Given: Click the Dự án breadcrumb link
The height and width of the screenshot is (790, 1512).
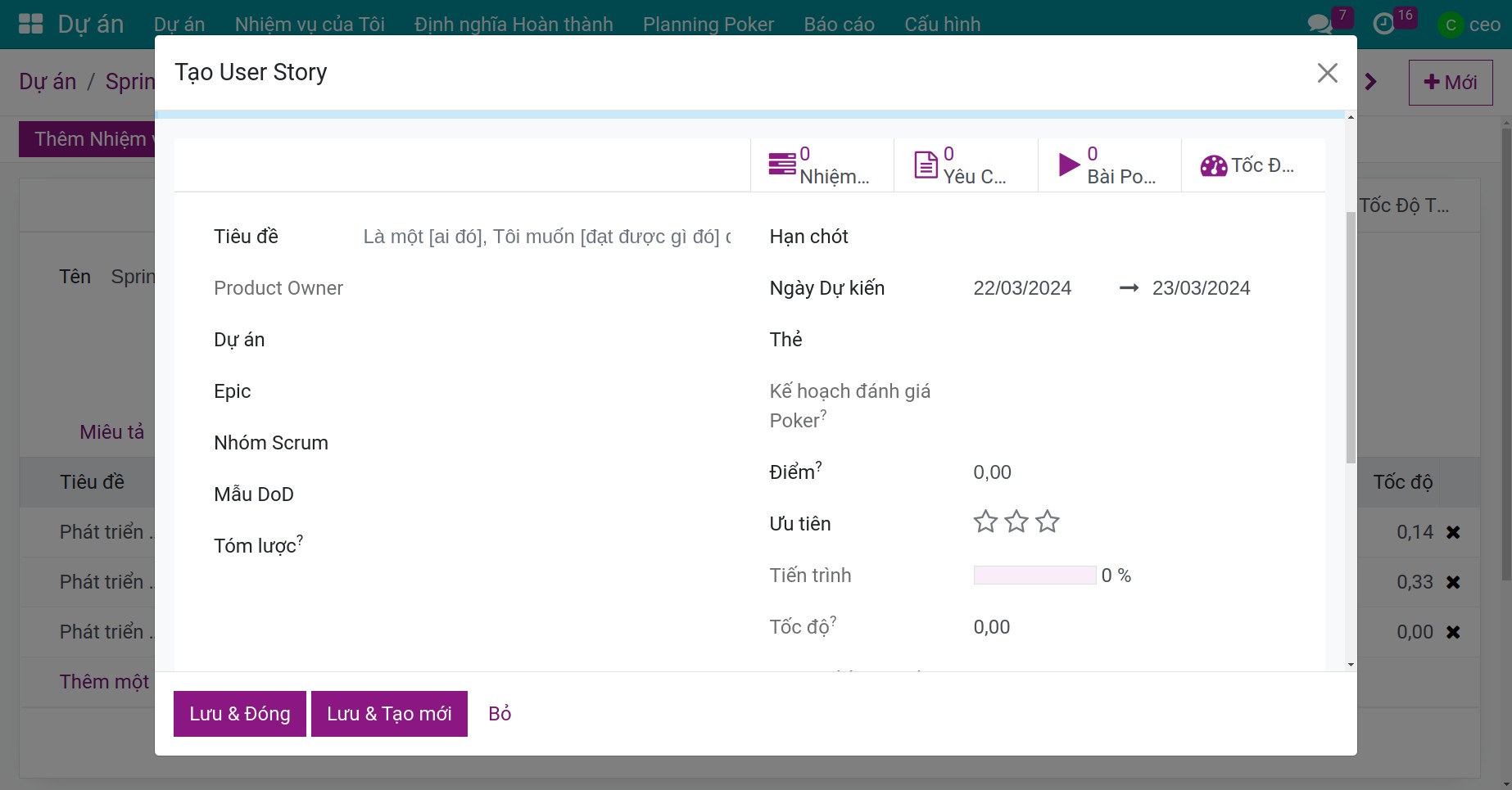Looking at the screenshot, I should coord(48,82).
